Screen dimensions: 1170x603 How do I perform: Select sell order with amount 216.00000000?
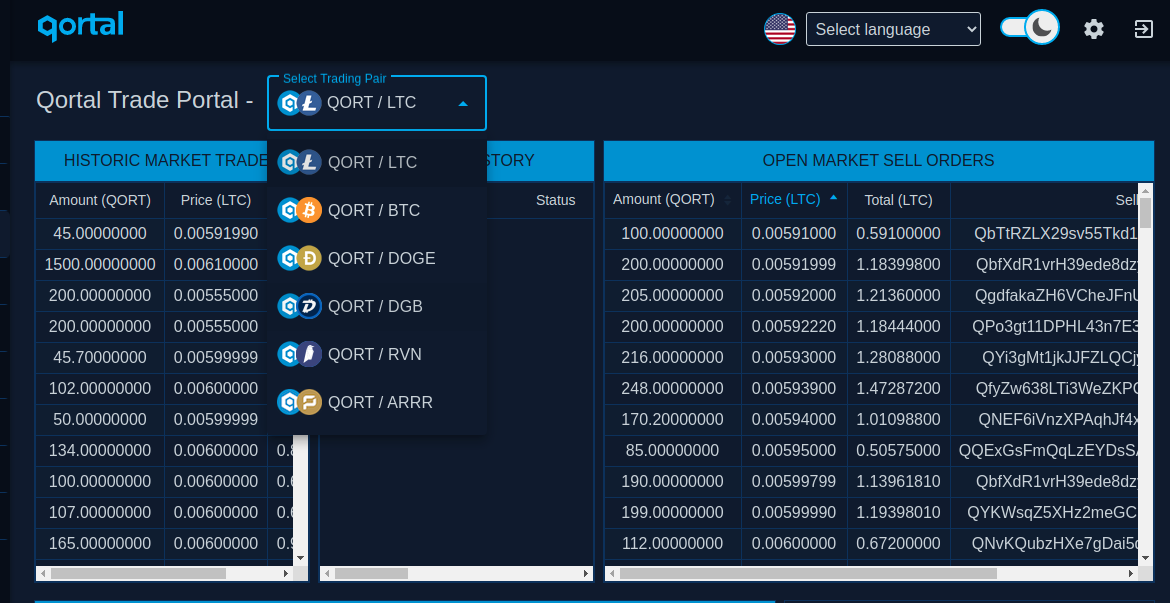(872, 357)
